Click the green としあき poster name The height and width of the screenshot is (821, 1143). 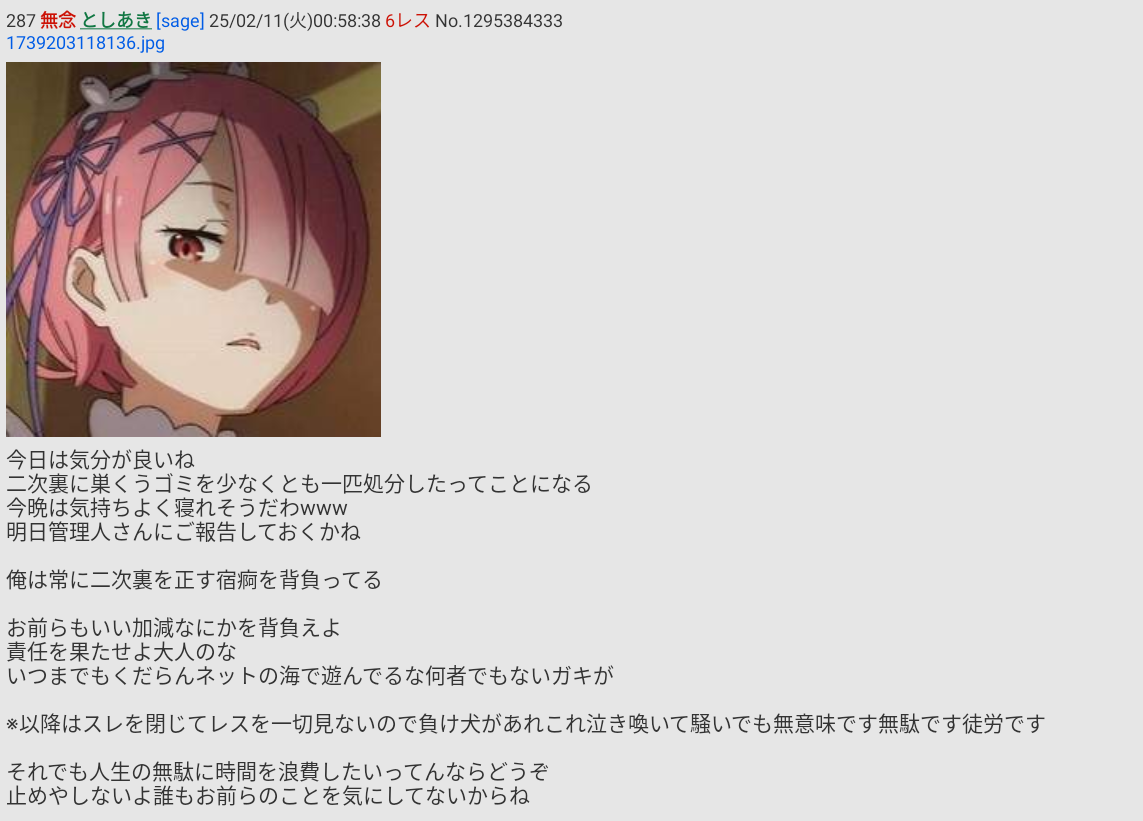pos(116,20)
